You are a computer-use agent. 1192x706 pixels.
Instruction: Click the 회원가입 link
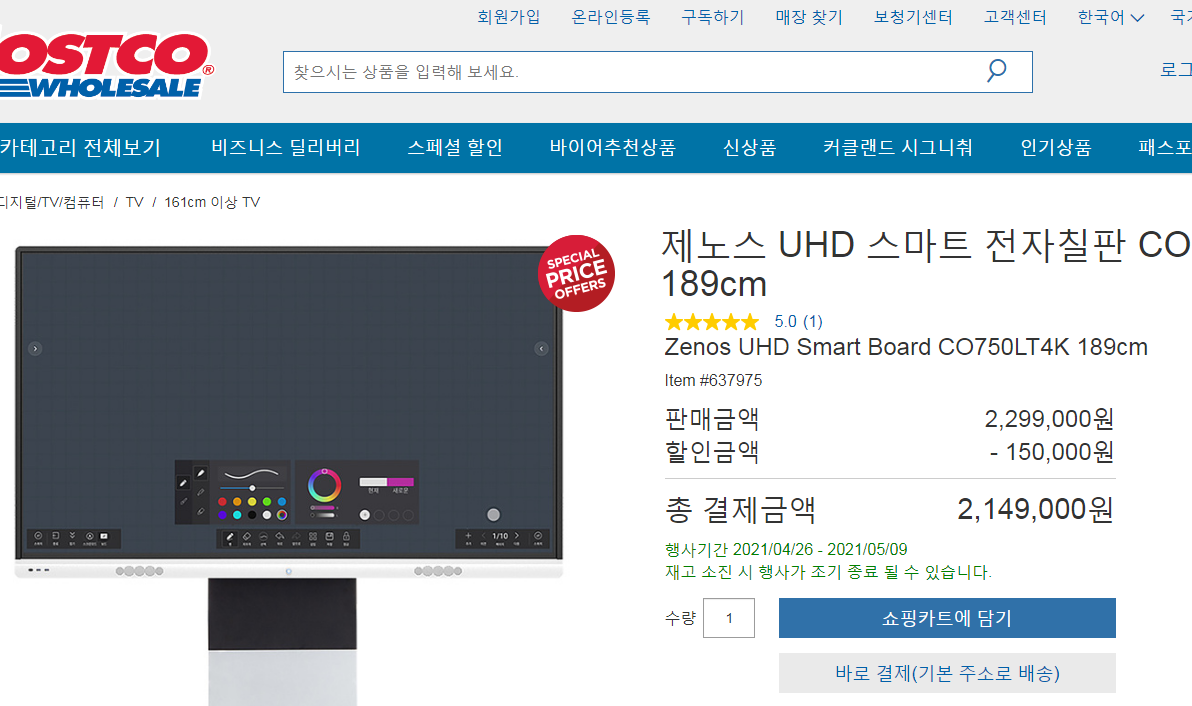point(509,17)
